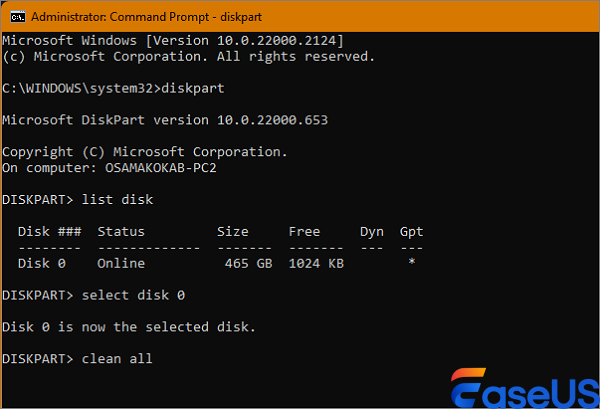This screenshot has width=600, height=409.
Task: Click the 'clean all' command at the prompt
Action: tap(117, 358)
